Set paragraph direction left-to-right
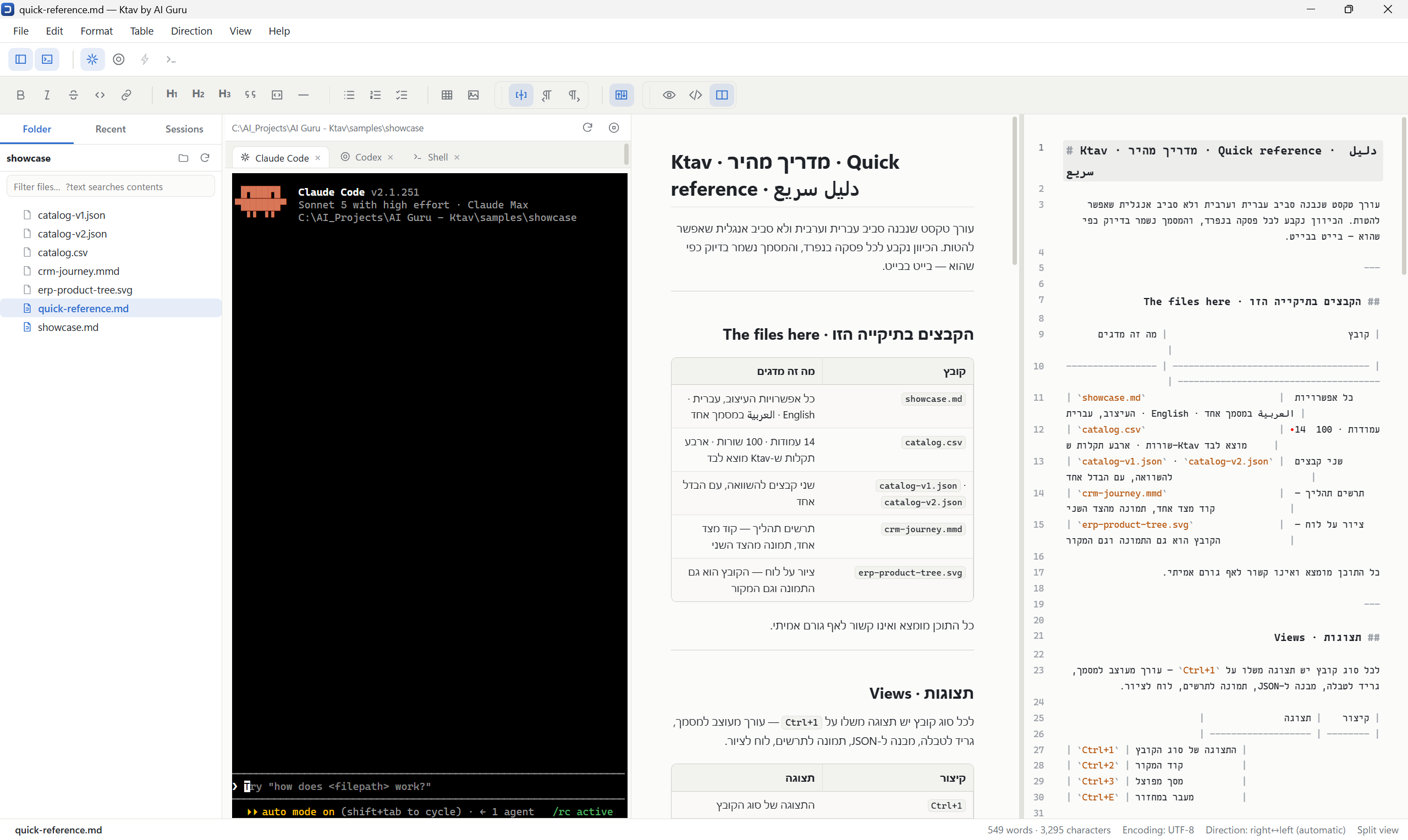 pos(574,95)
